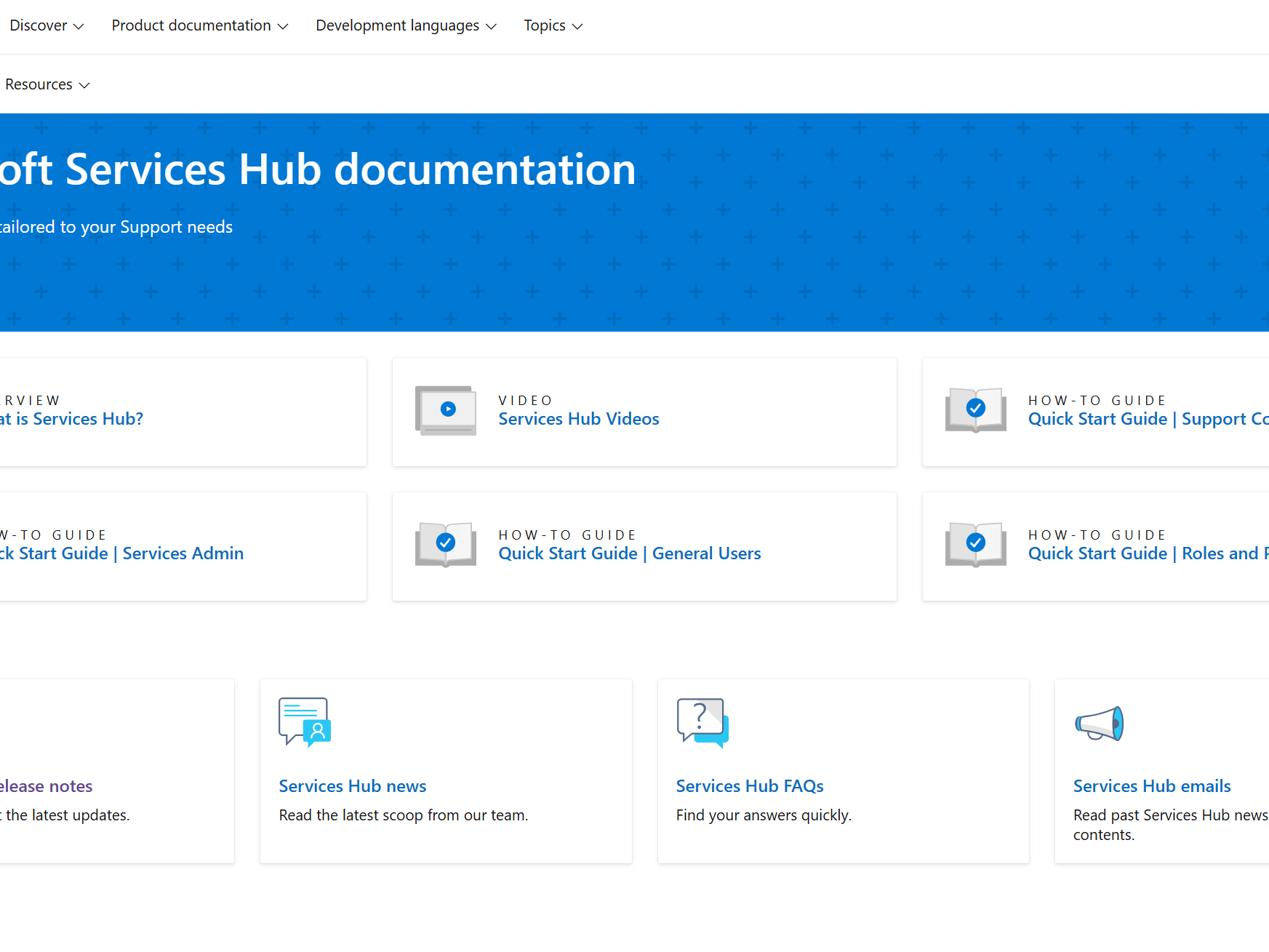The image size is (1269, 952).
Task: Open Quick Start Guide Support link
Action: [1148, 419]
